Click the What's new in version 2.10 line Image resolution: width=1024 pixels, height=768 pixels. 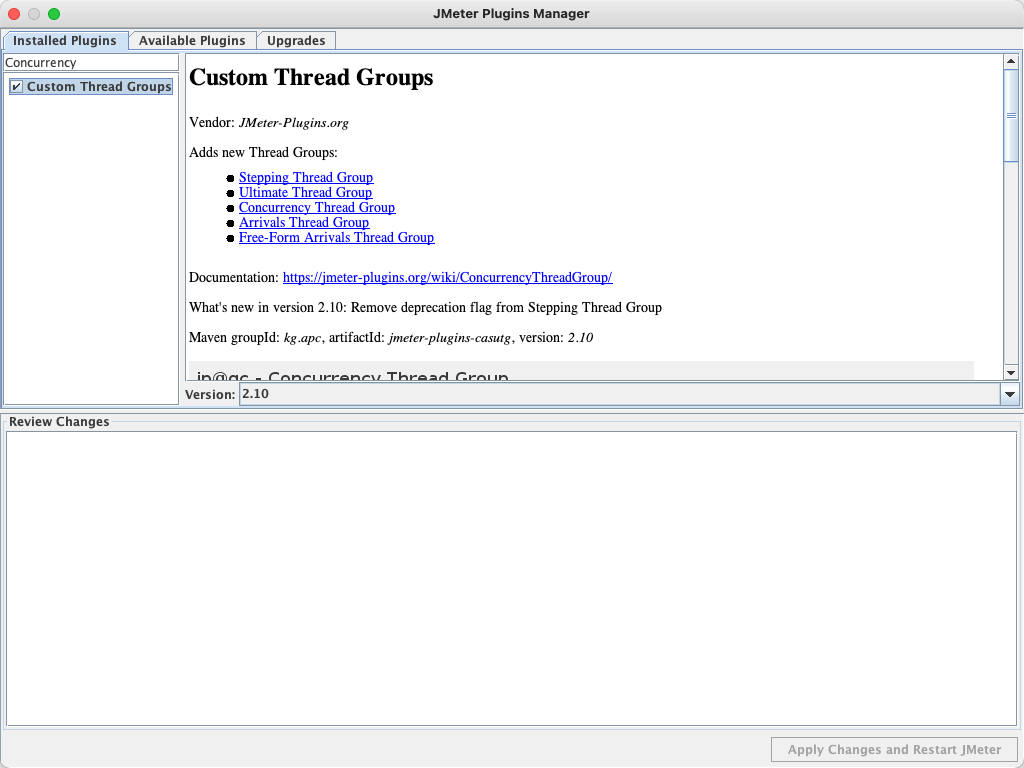(x=425, y=308)
